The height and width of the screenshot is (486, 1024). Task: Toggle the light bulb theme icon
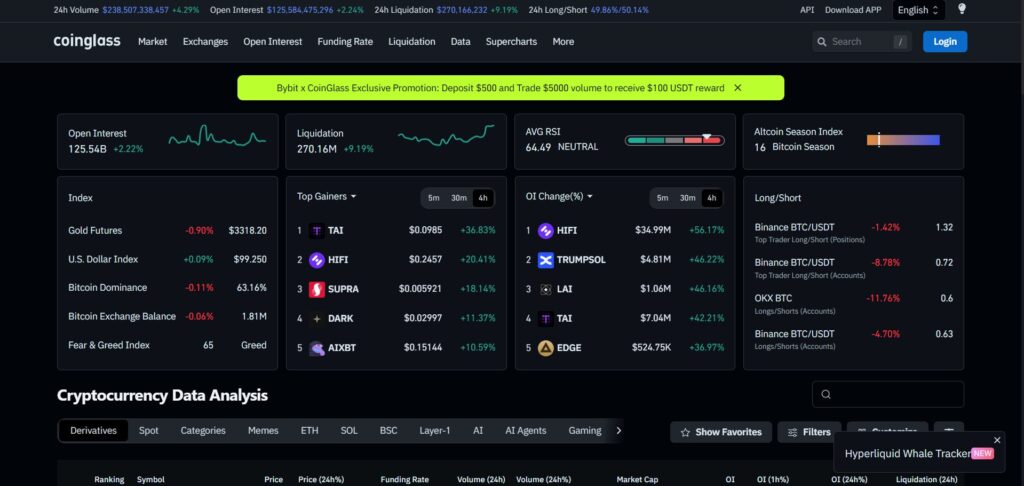pos(961,9)
